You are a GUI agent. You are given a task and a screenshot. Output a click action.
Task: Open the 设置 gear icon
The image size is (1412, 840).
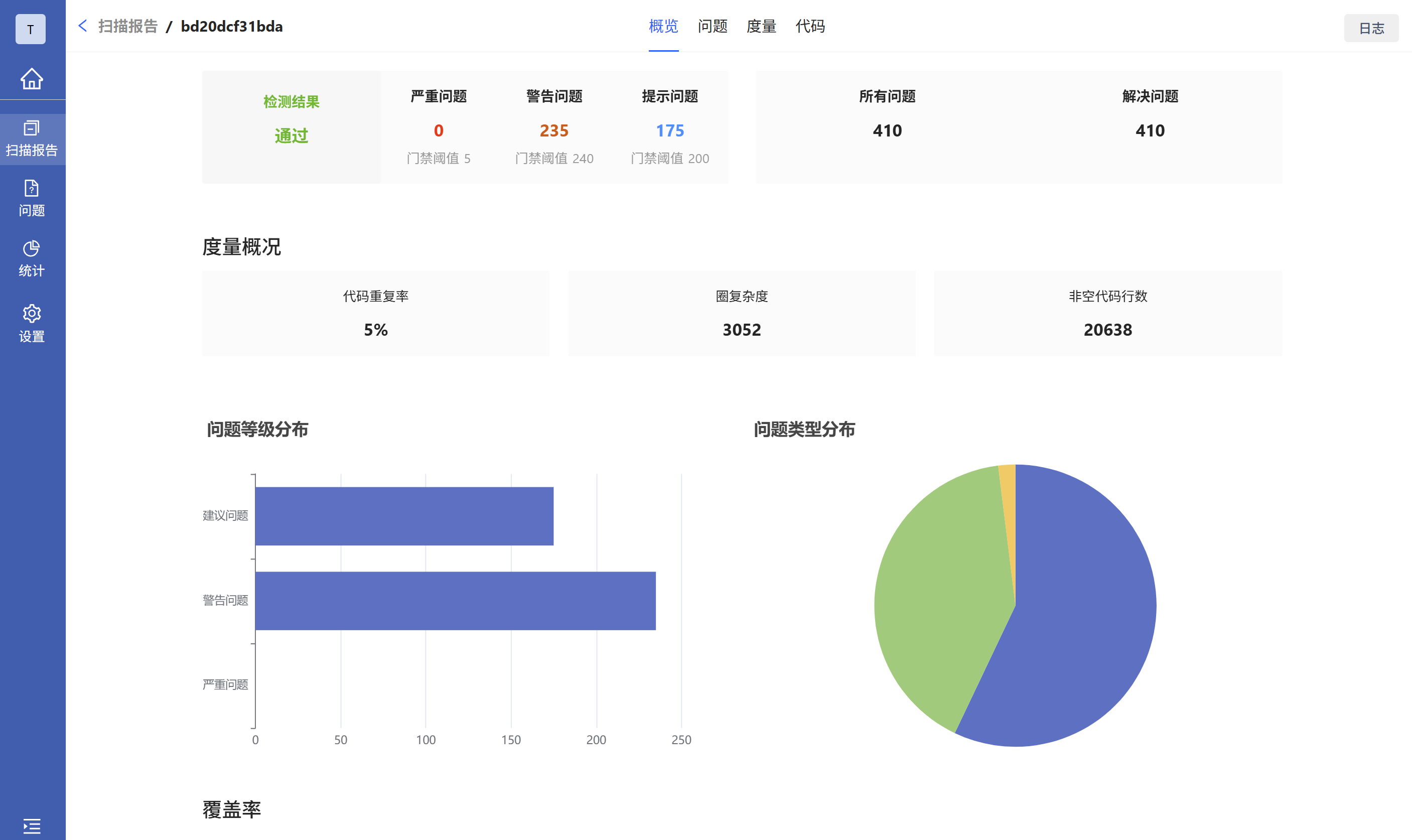coord(32,314)
